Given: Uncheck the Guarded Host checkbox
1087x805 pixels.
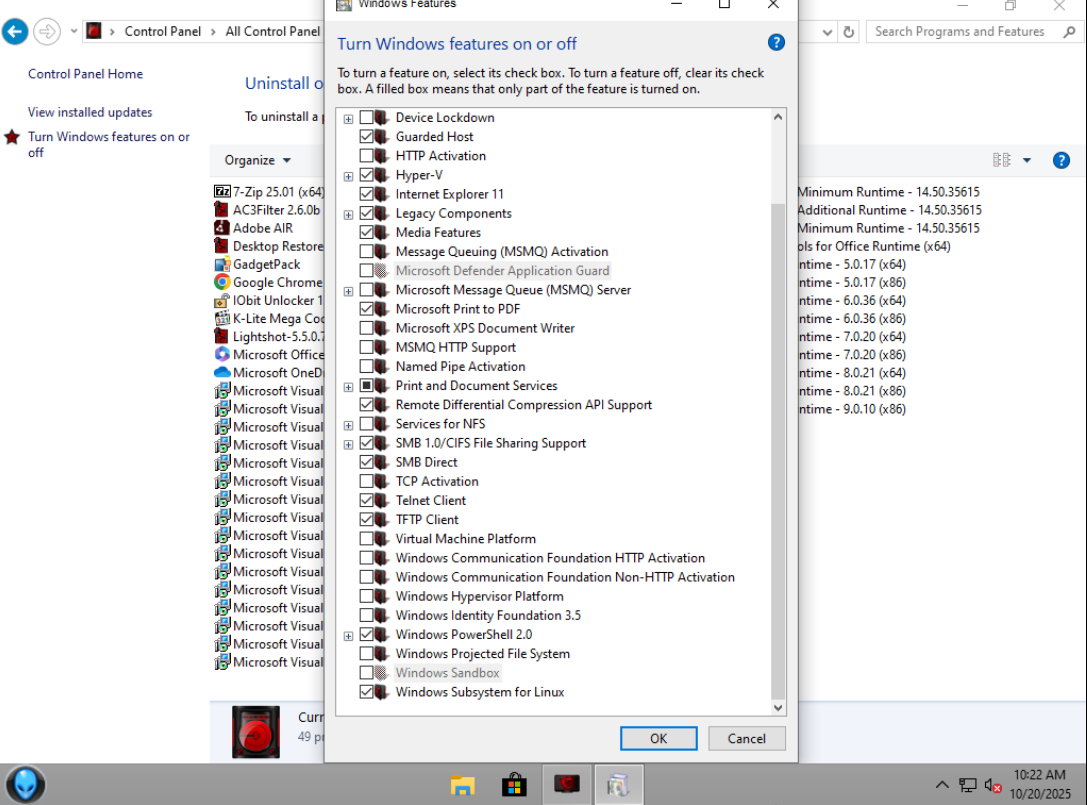Looking at the screenshot, I should point(367,137).
